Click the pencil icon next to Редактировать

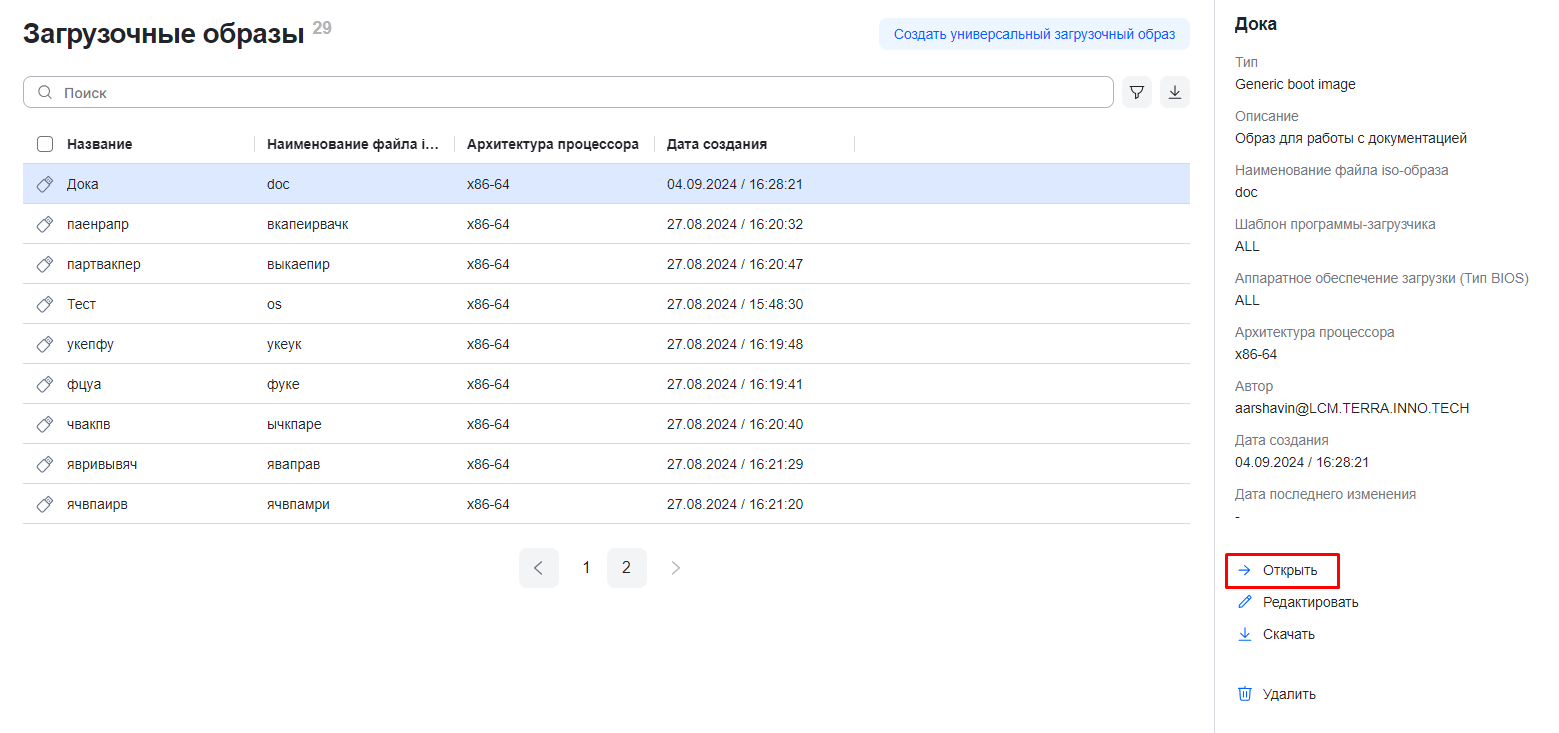1245,602
